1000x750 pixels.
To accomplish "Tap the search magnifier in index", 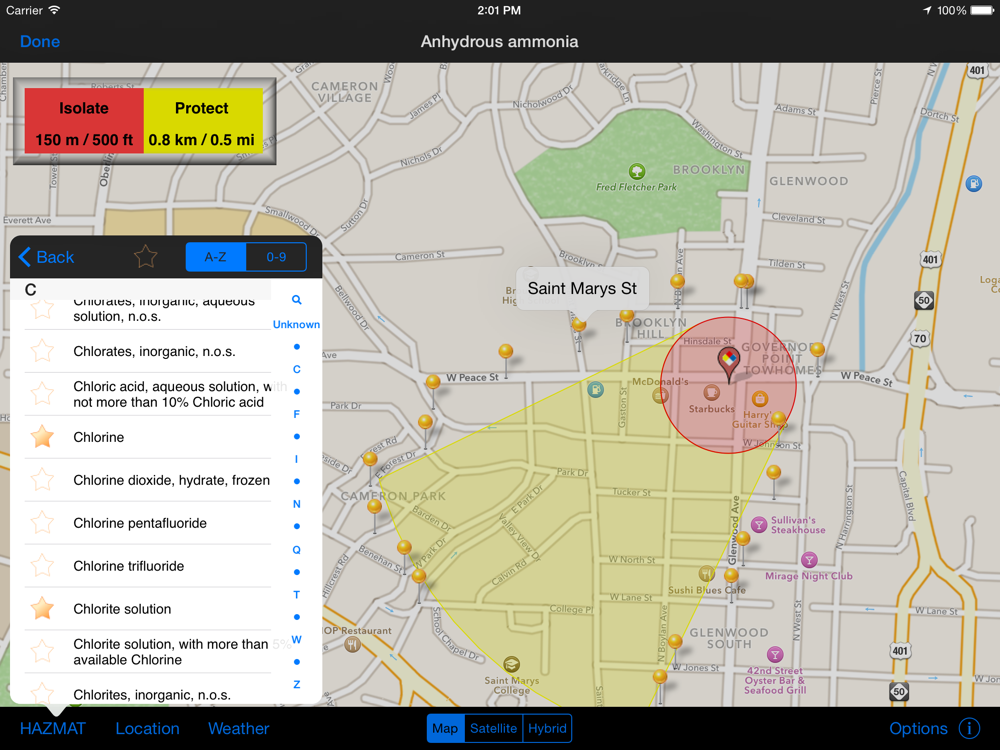I will click(297, 300).
